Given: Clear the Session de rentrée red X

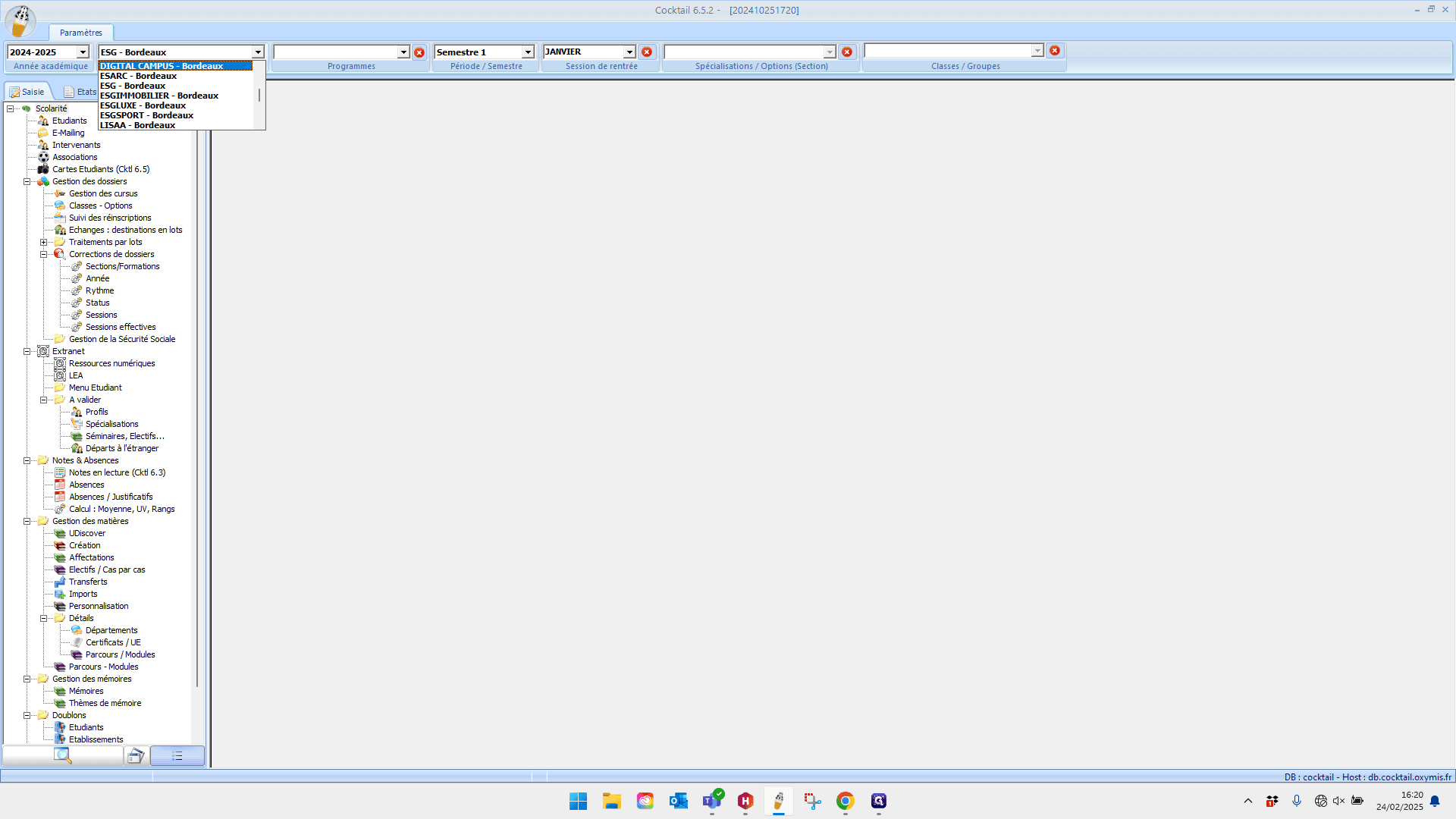Looking at the screenshot, I should coord(647,52).
